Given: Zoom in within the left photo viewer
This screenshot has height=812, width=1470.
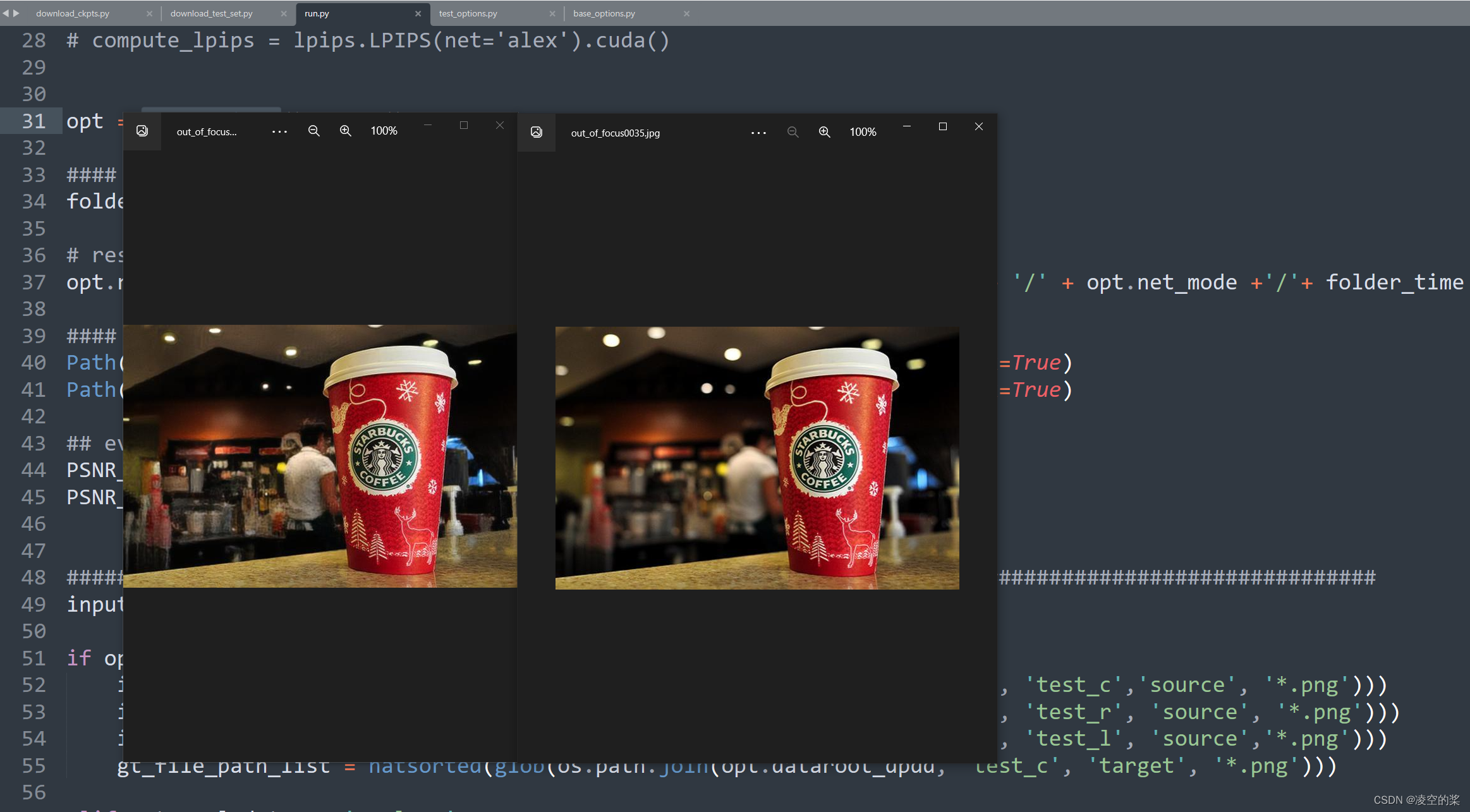Looking at the screenshot, I should click(x=345, y=130).
